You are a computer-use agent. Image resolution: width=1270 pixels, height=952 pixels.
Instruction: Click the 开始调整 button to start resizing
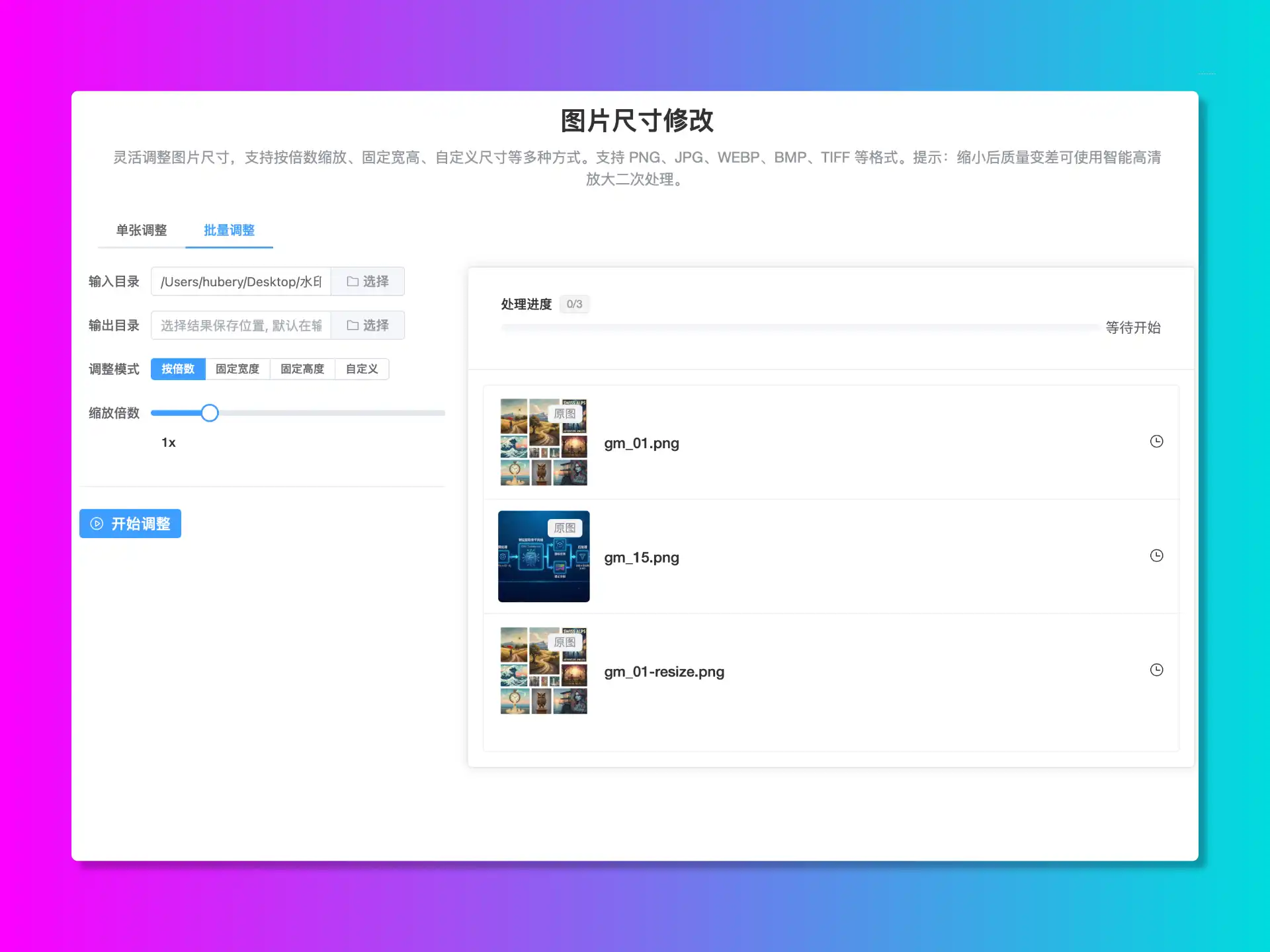coord(130,523)
